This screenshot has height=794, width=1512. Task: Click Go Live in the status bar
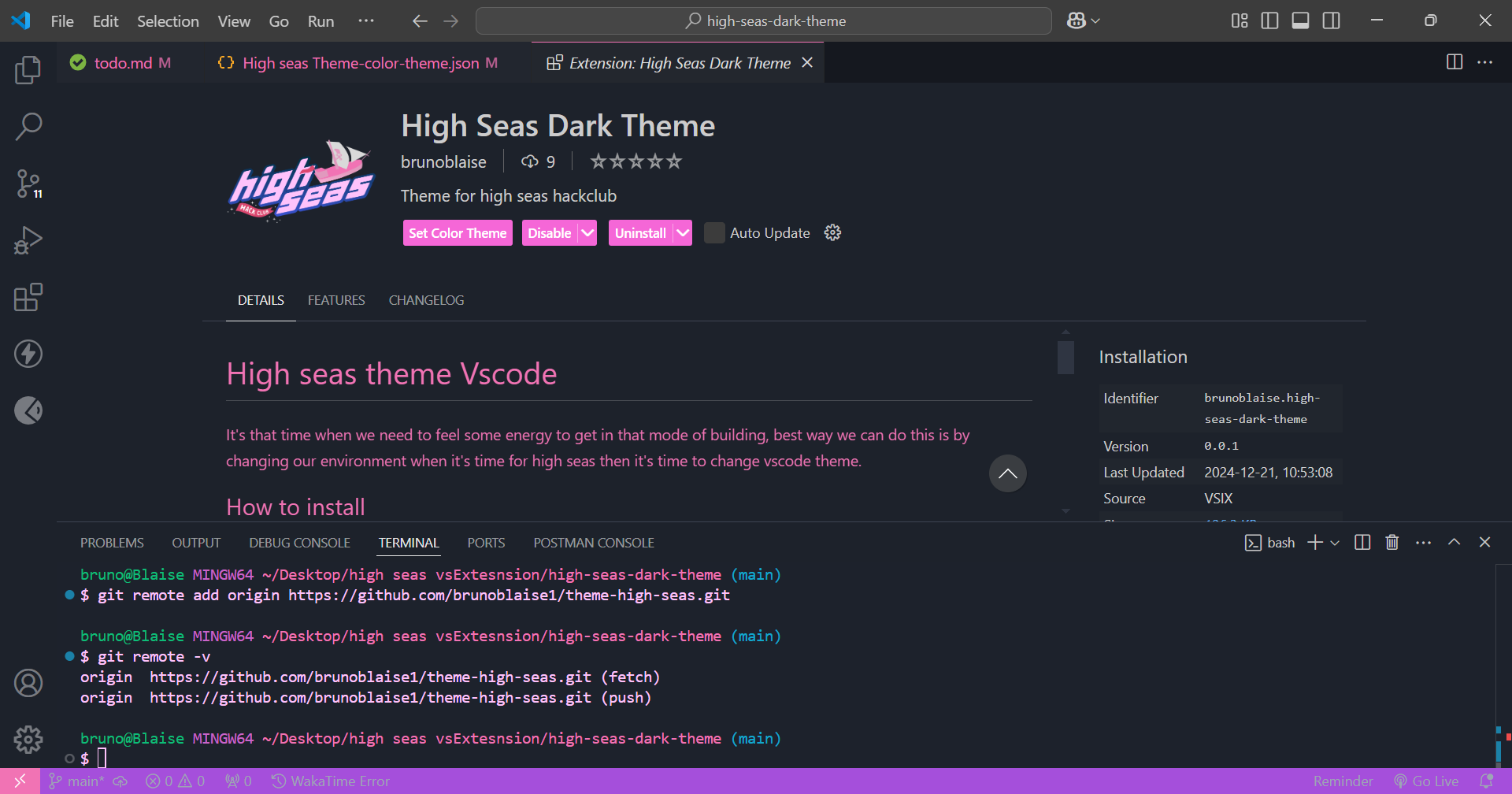click(1426, 781)
